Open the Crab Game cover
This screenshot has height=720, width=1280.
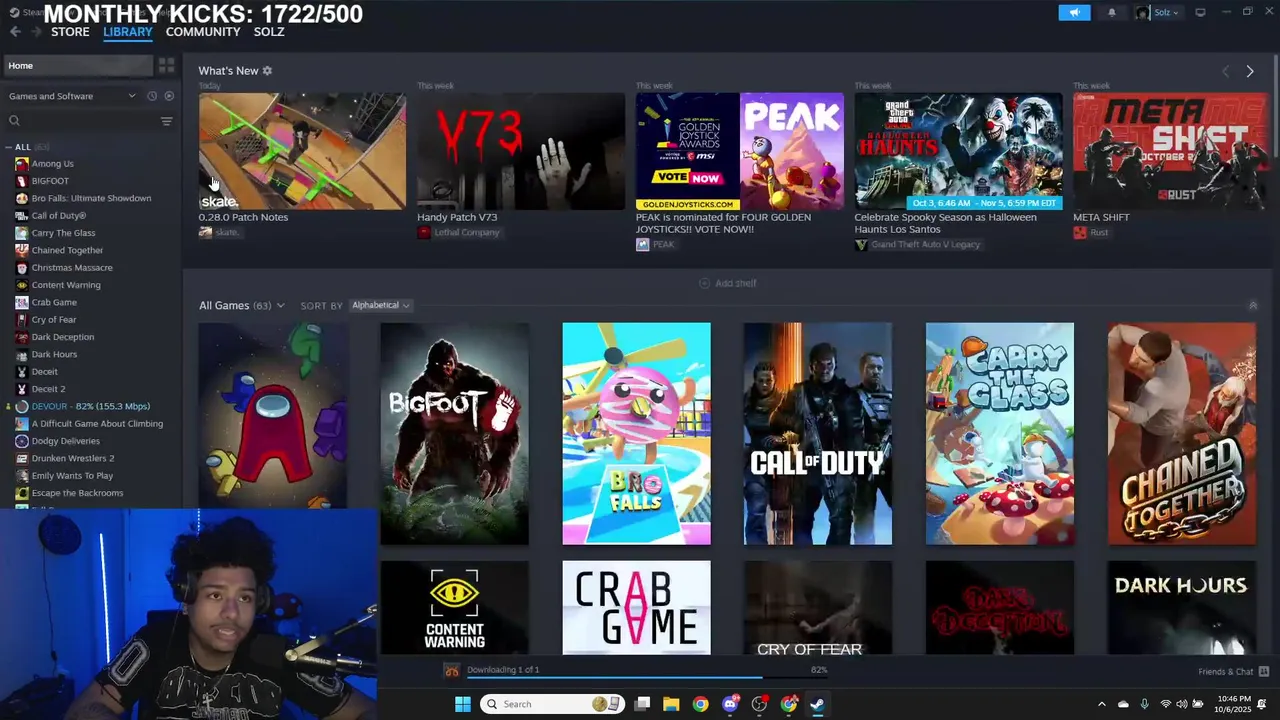pyautogui.click(x=637, y=608)
